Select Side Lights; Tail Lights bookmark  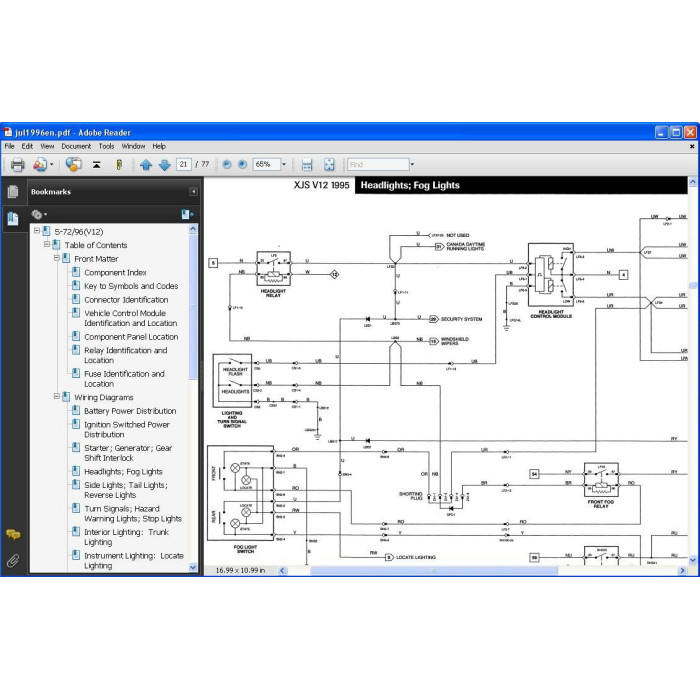coord(126,490)
